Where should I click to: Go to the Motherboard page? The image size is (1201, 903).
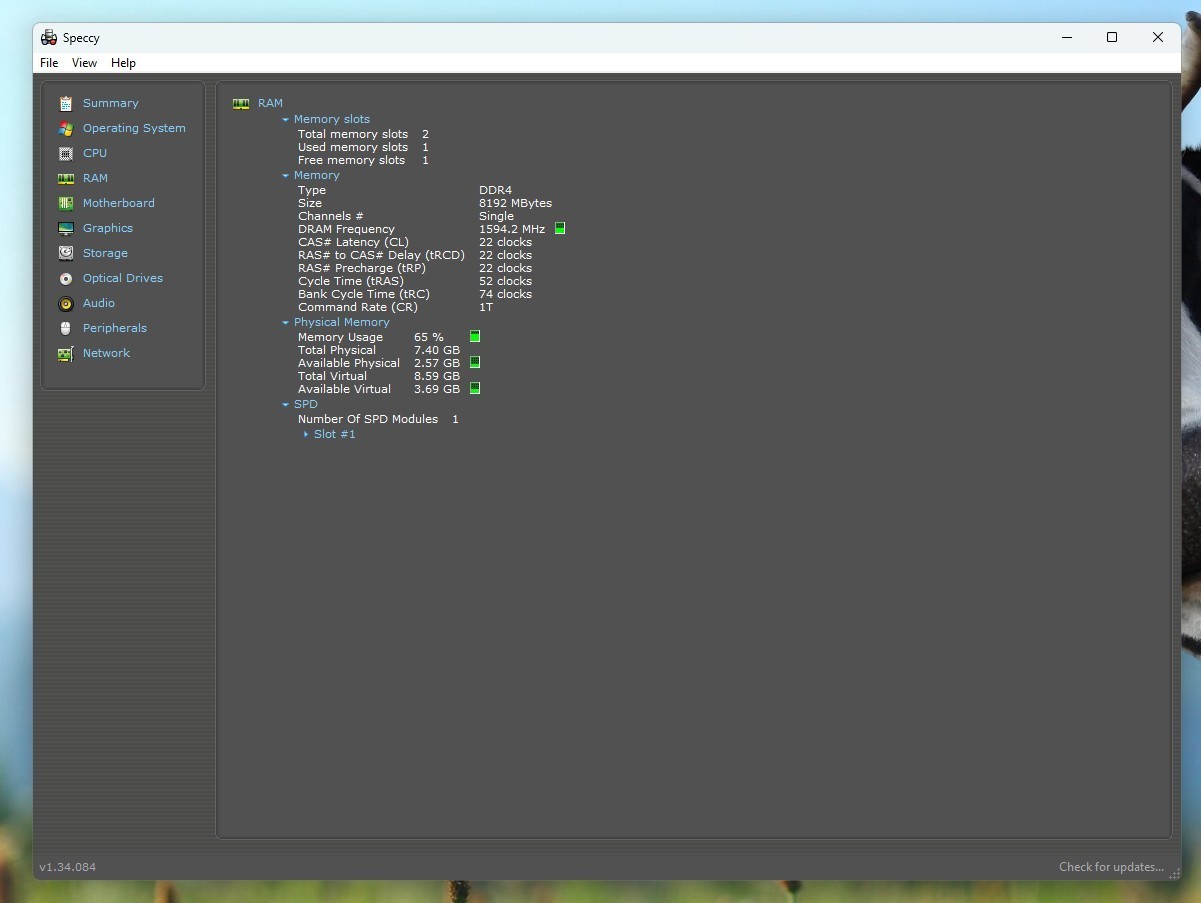[119, 203]
